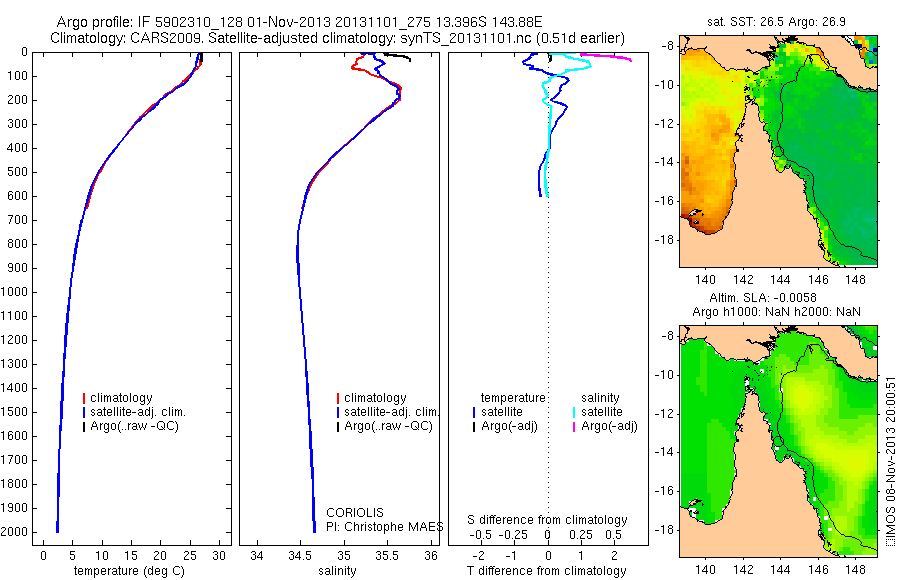Click the temperature heading in the difference legend
900x580 pixels.
[x=513, y=398]
